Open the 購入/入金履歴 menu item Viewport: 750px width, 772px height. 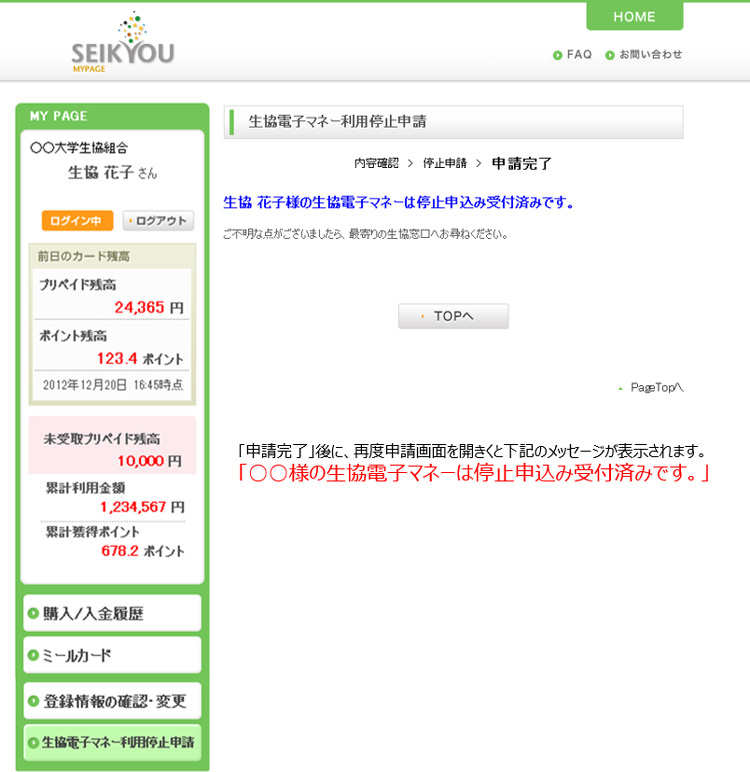112,613
